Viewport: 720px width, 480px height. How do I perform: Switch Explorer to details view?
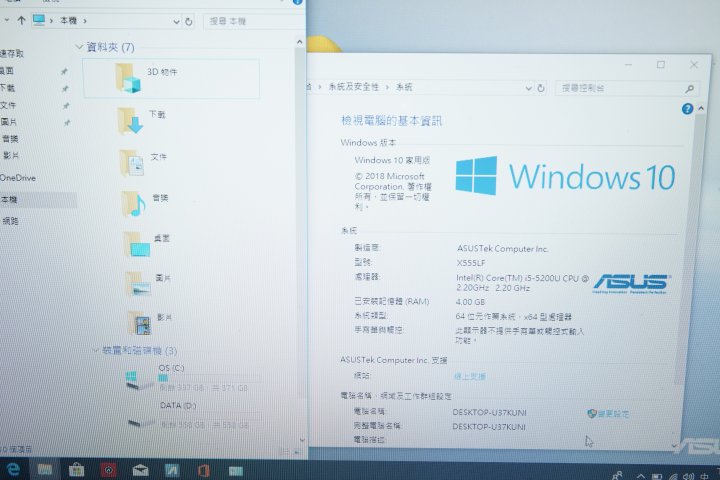pyautogui.click(x=285, y=452)
